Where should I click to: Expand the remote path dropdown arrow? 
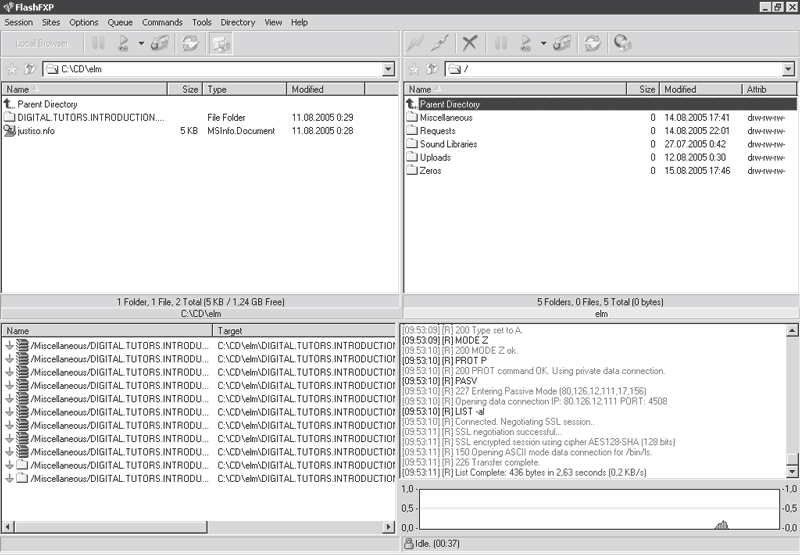[x=789, y=69]
